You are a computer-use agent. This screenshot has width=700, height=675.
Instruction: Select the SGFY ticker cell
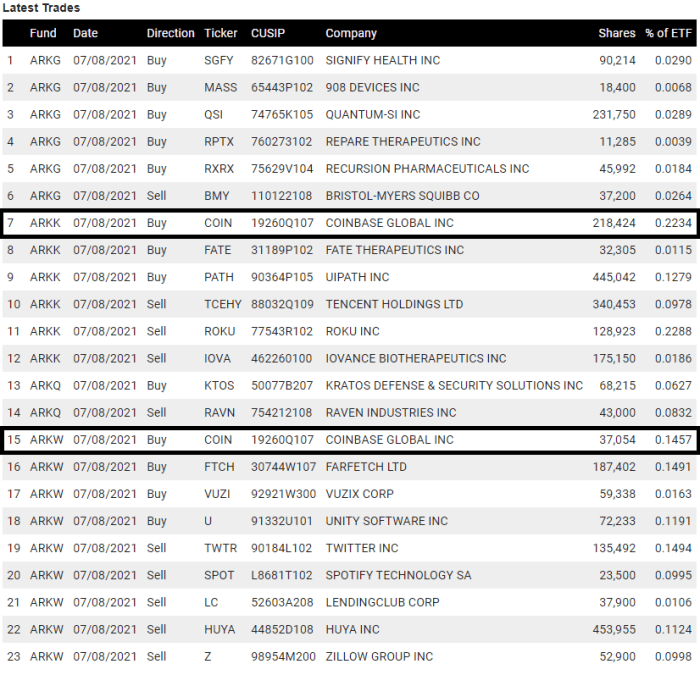coord(219,60)
